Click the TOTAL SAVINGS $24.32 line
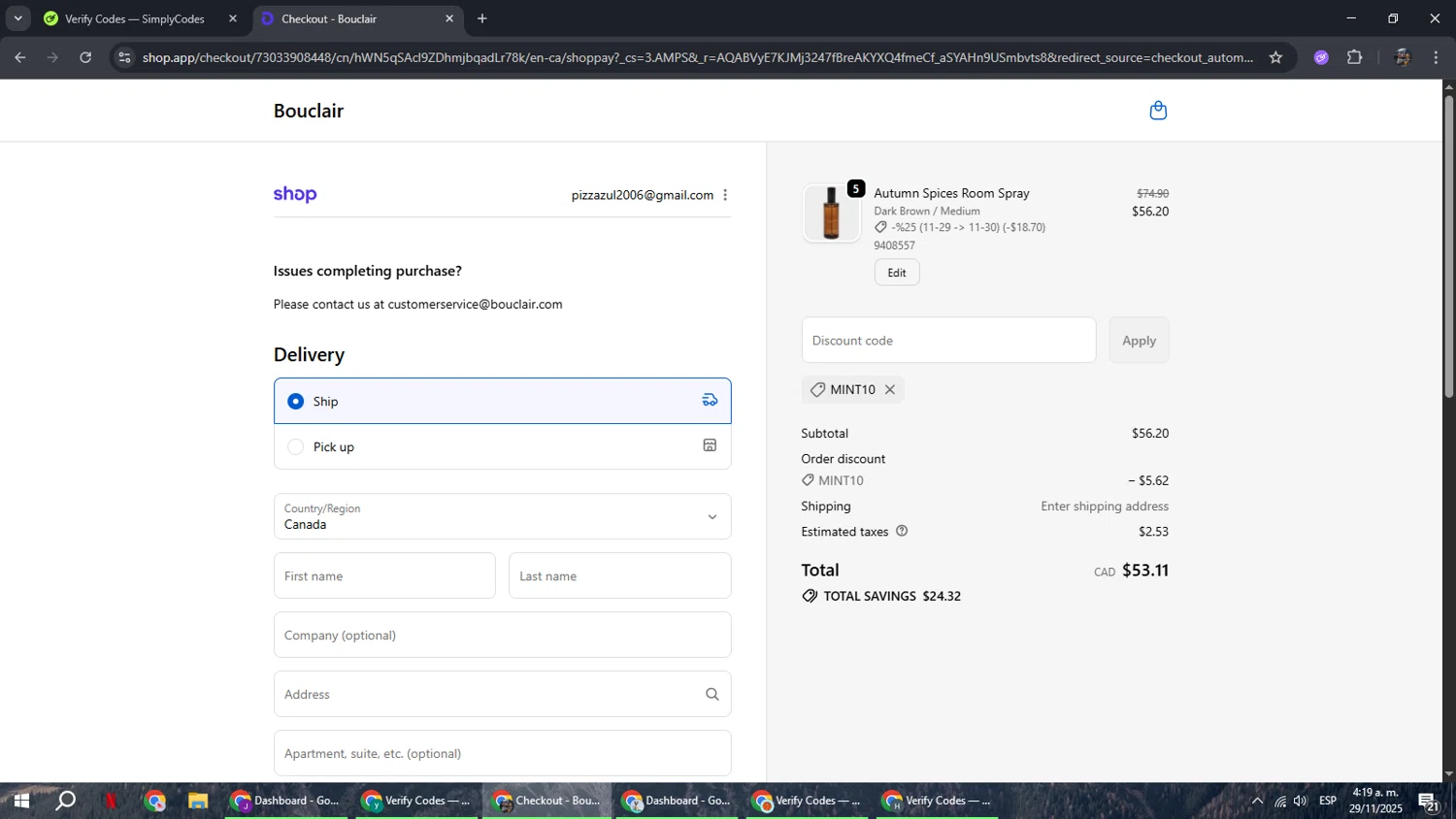 881,596
